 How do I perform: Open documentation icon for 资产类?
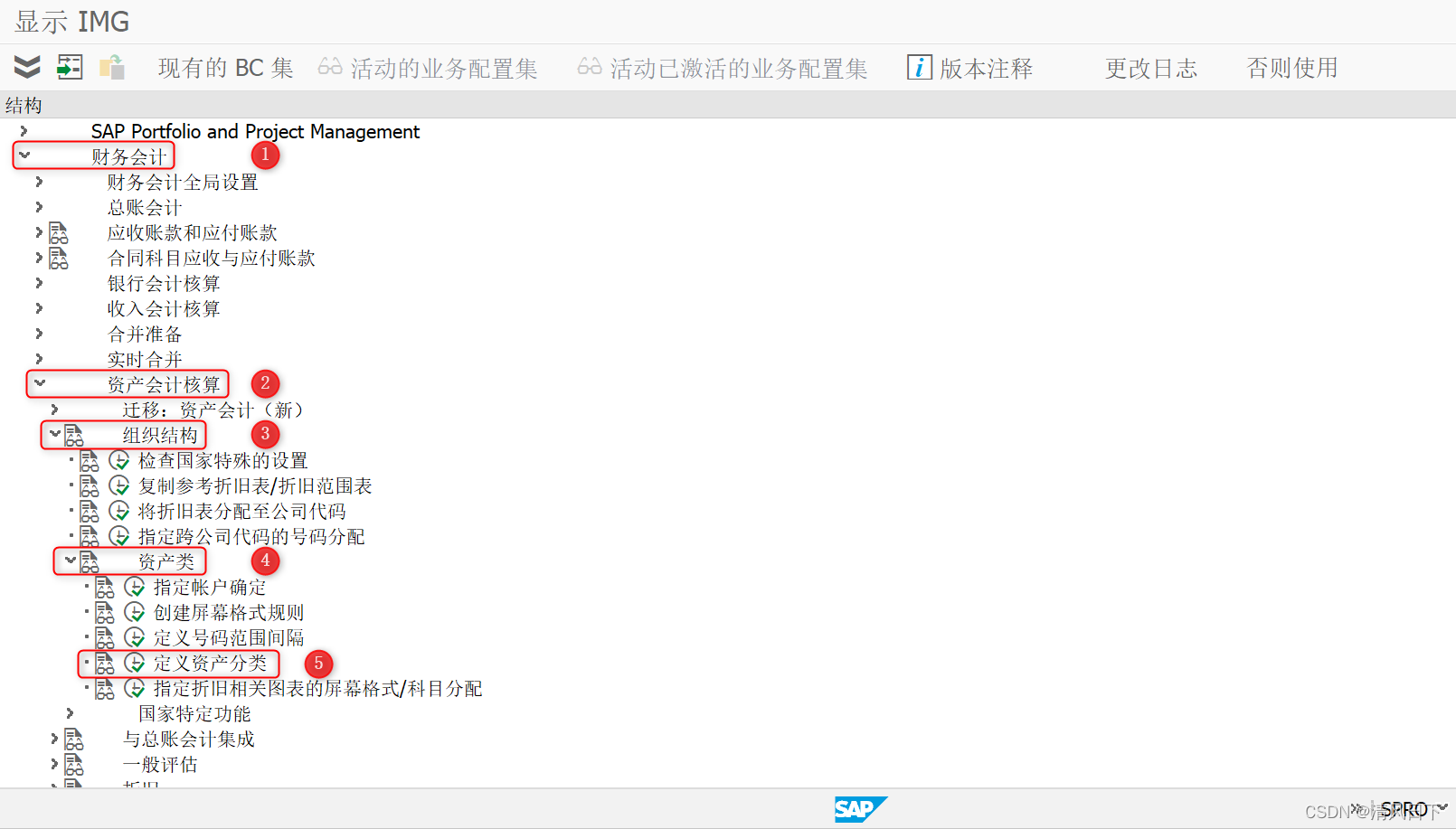point(90,562)
